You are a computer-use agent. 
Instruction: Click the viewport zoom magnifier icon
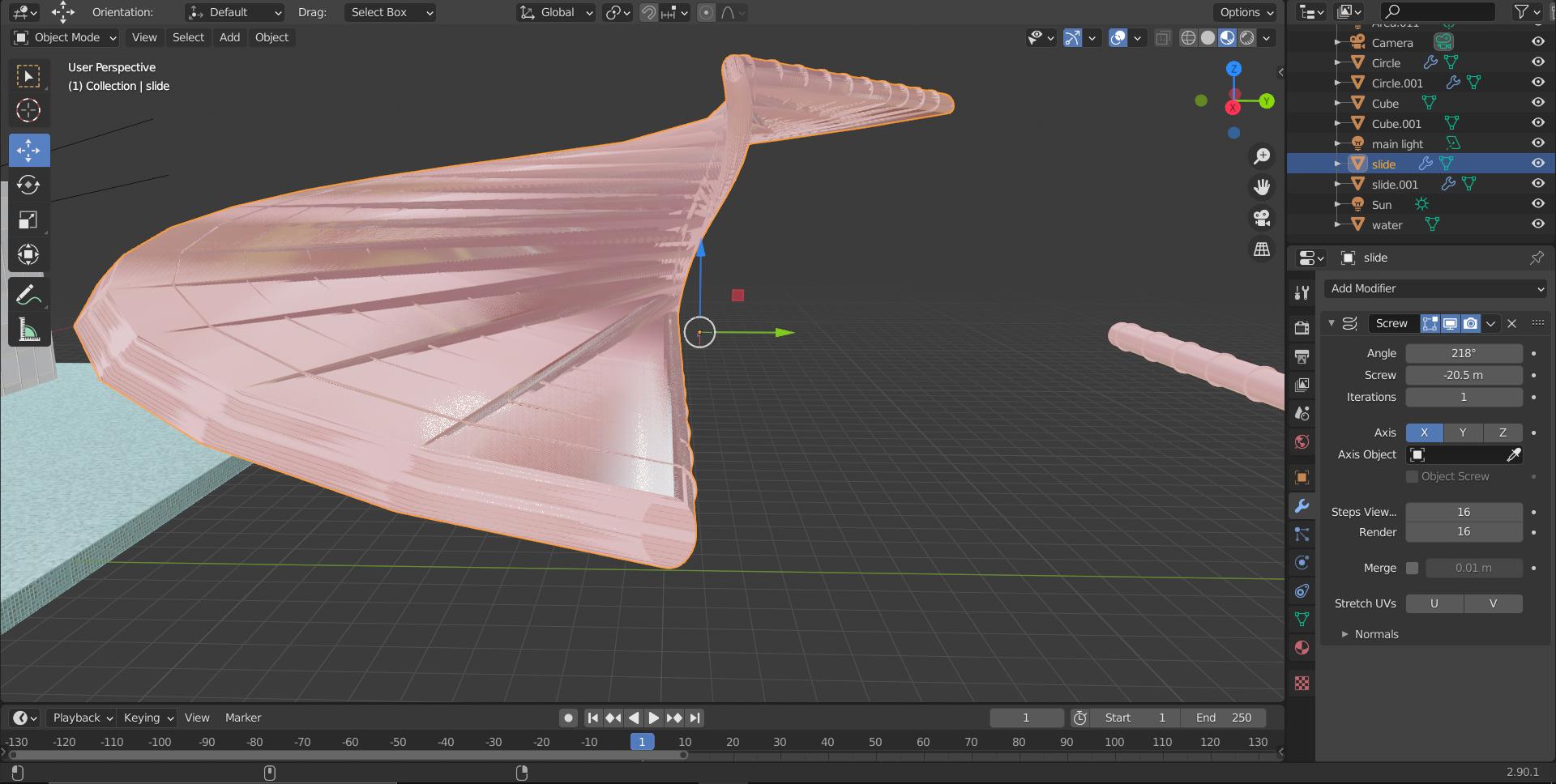click(1262, 156)
